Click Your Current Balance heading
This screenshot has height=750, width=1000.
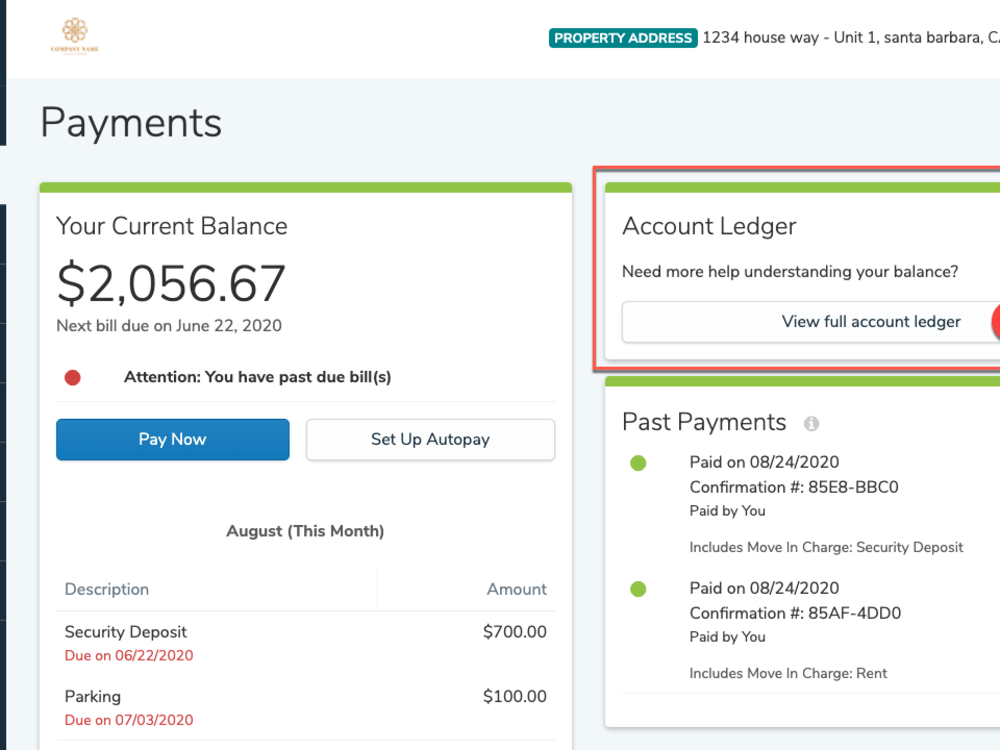coord(172,226)
